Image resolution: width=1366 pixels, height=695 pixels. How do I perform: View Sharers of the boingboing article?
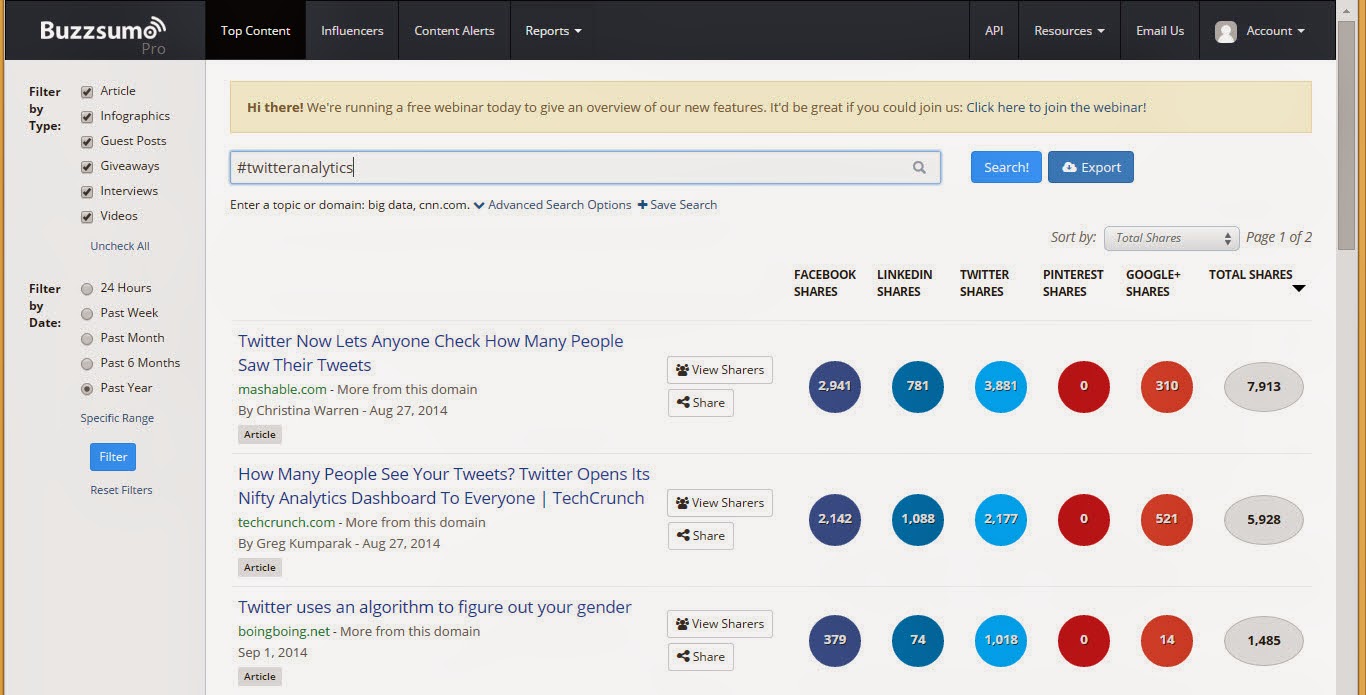[x=720, y=624]
